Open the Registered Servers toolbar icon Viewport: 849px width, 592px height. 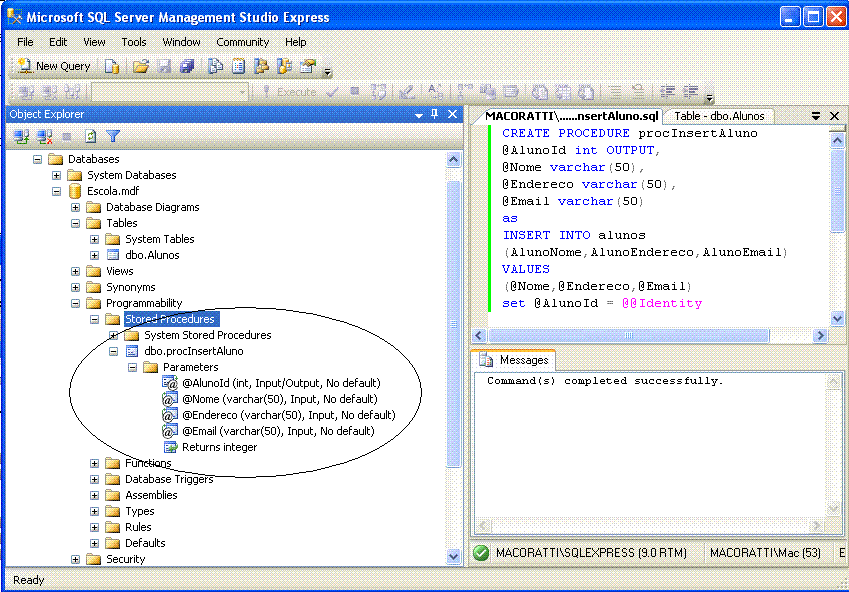215,66
